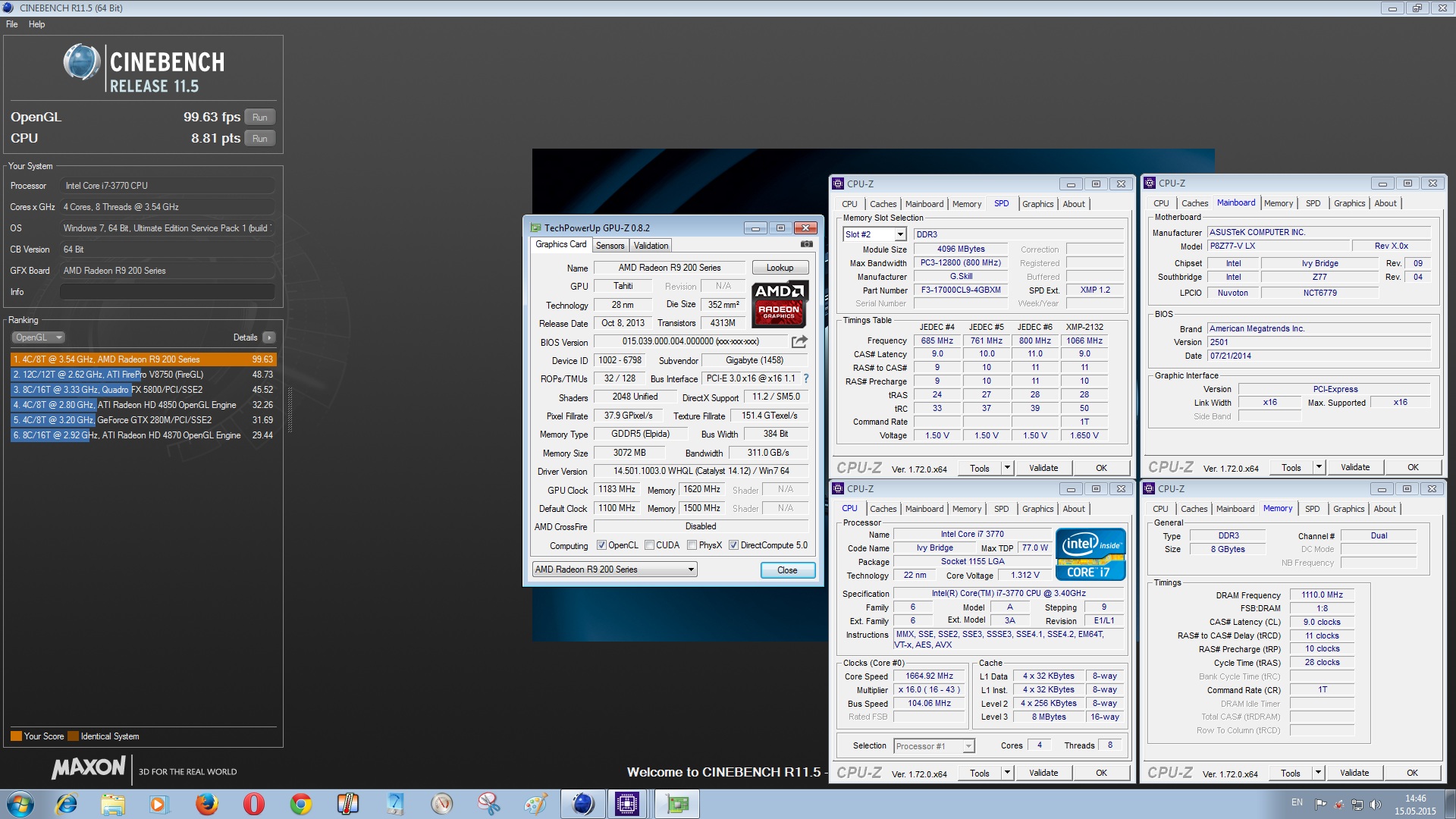Image resolution: width=1456 pixels, height=819 pixels.
Task: Click the red tray icon beside the flag
Action: click(x=1339, y=804)
